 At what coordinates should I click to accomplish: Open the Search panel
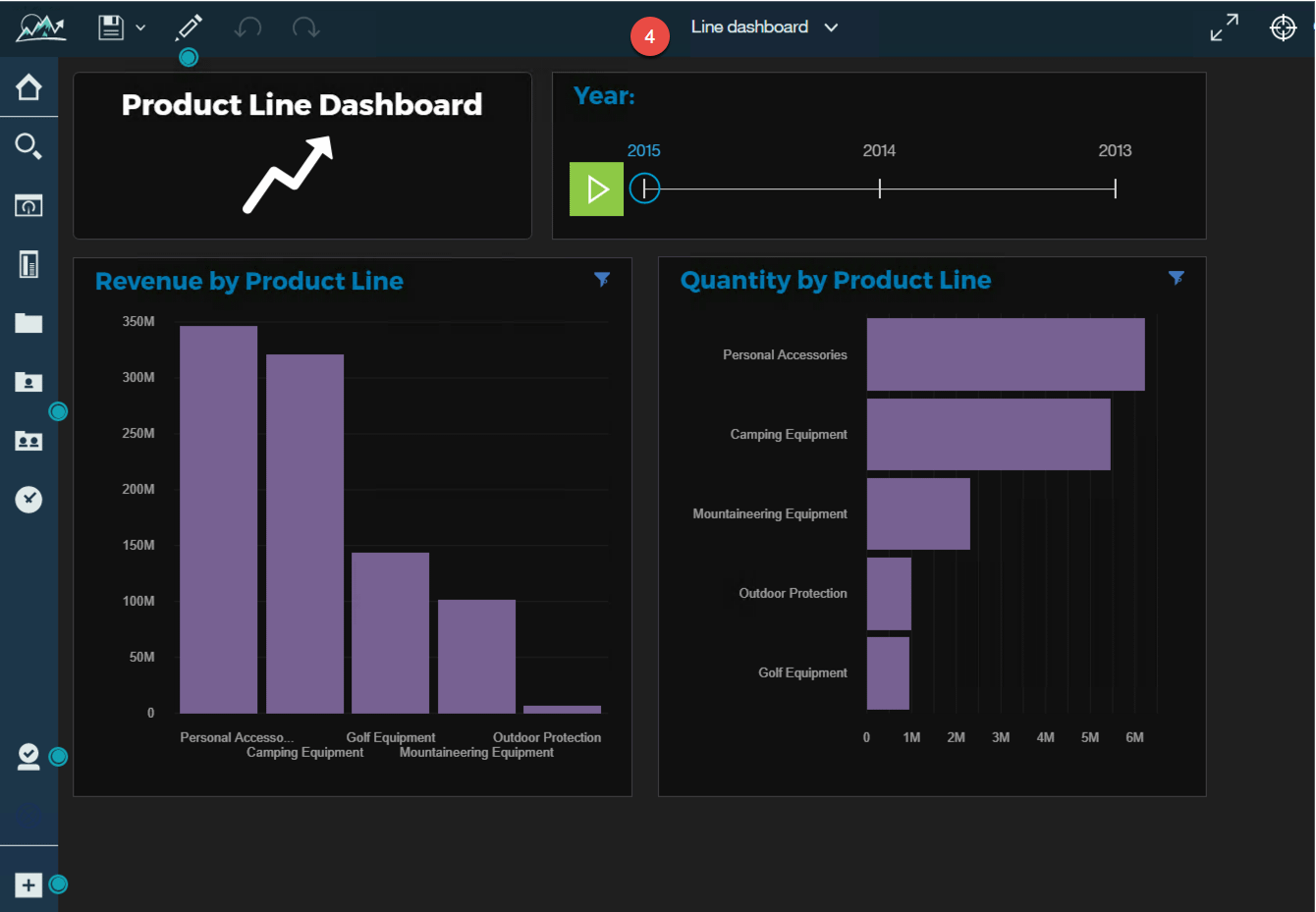click(x=28, y=145)
